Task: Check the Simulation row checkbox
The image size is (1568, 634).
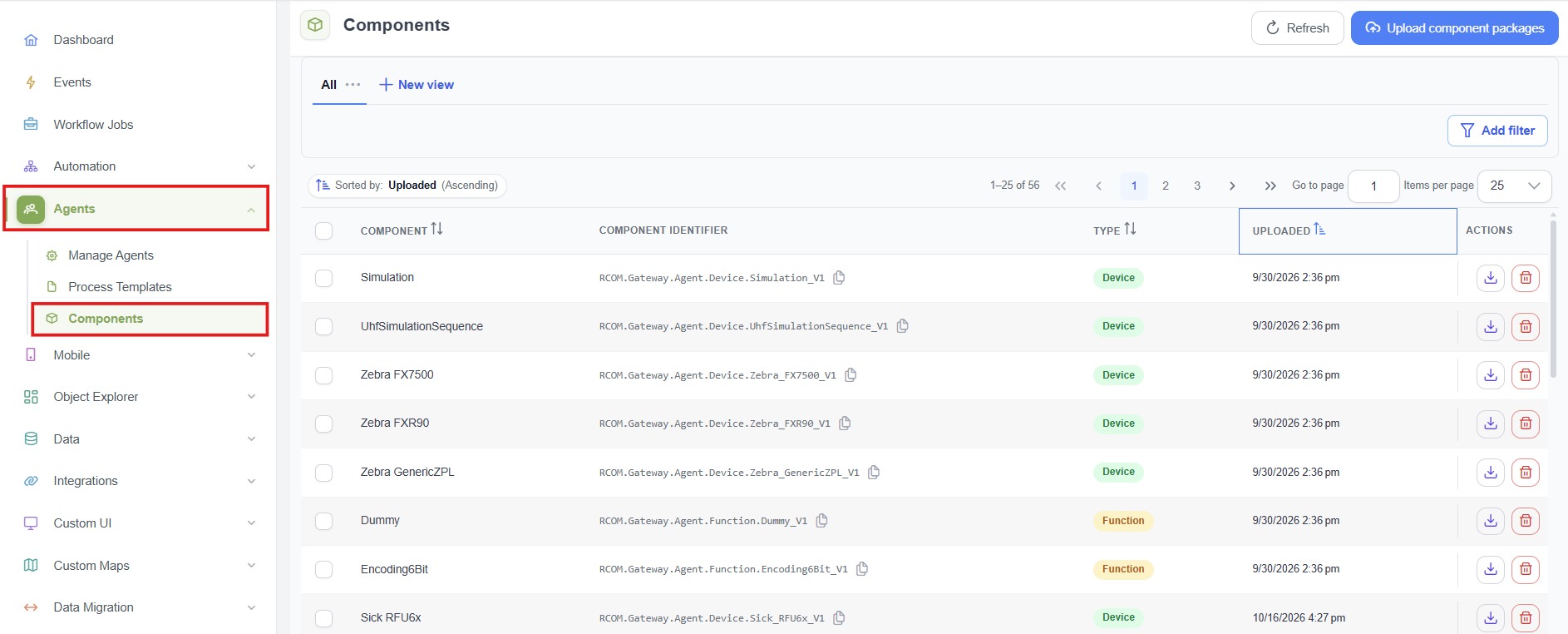Action: click(x=324, y=278)
